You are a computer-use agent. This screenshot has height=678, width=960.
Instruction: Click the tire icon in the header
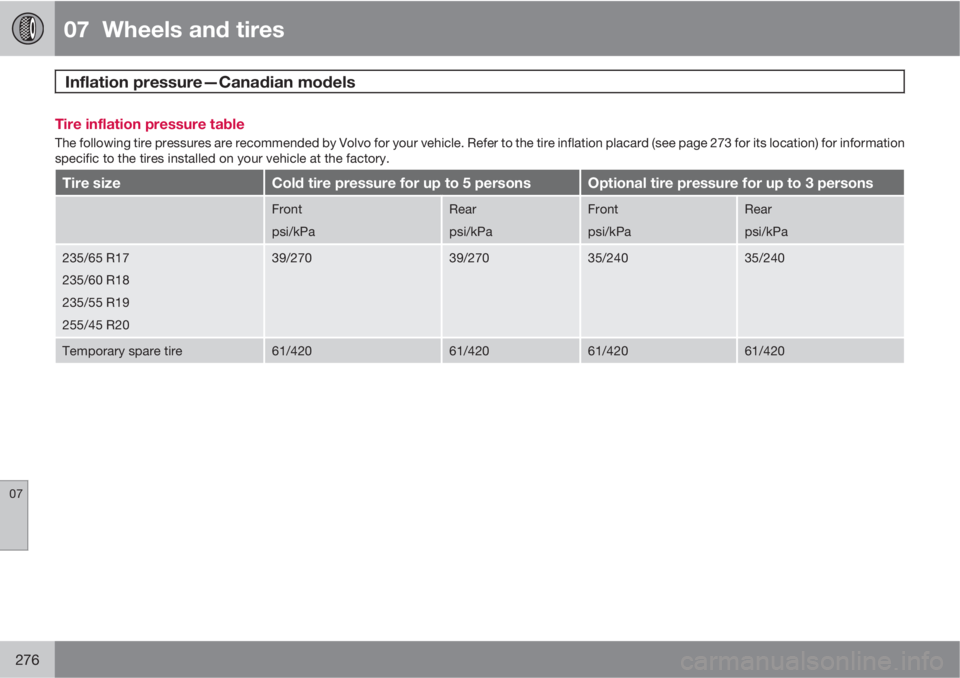[28, 28]
